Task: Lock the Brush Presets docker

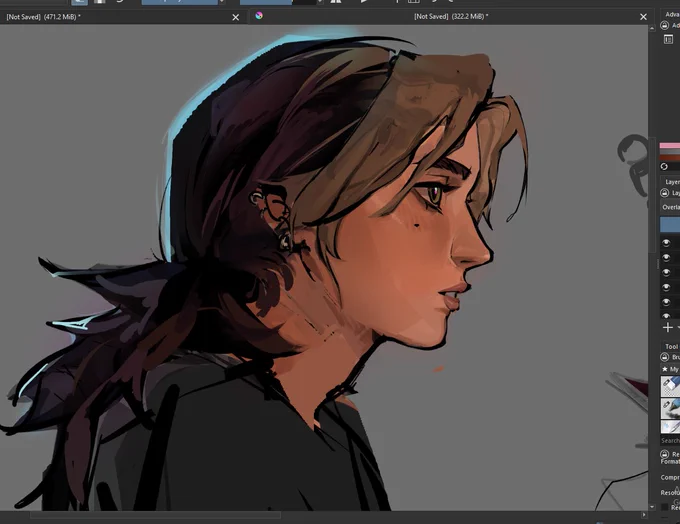Action: 664,357
